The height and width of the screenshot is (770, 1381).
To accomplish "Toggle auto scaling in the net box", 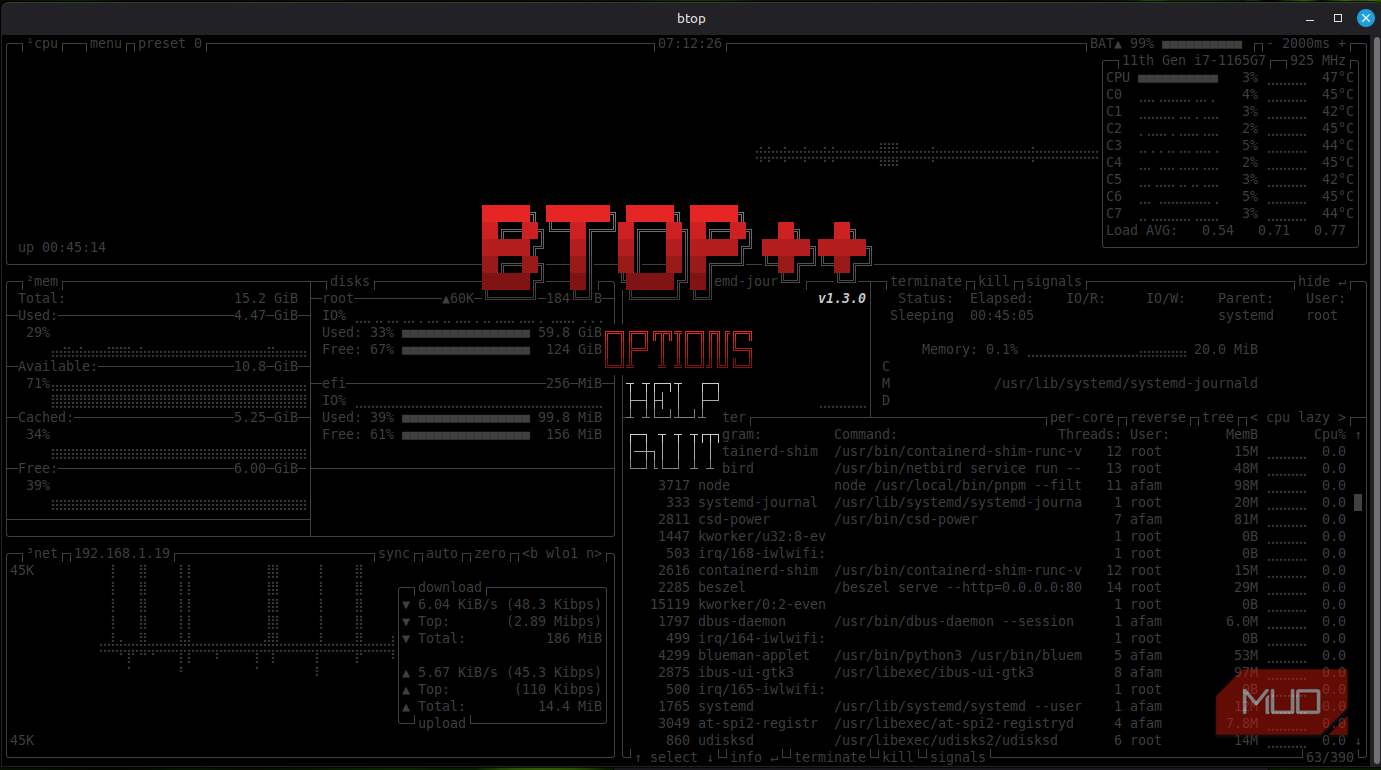I will [442, 554].
